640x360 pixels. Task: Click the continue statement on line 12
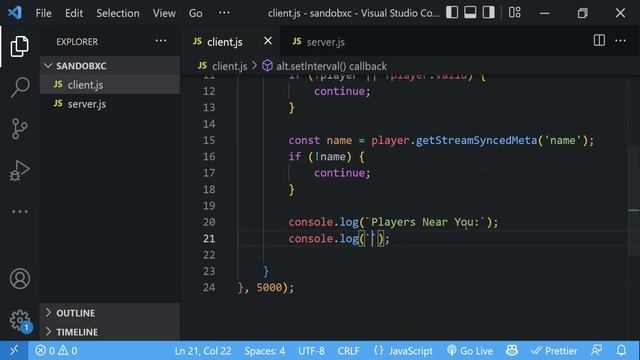point(342,91)
